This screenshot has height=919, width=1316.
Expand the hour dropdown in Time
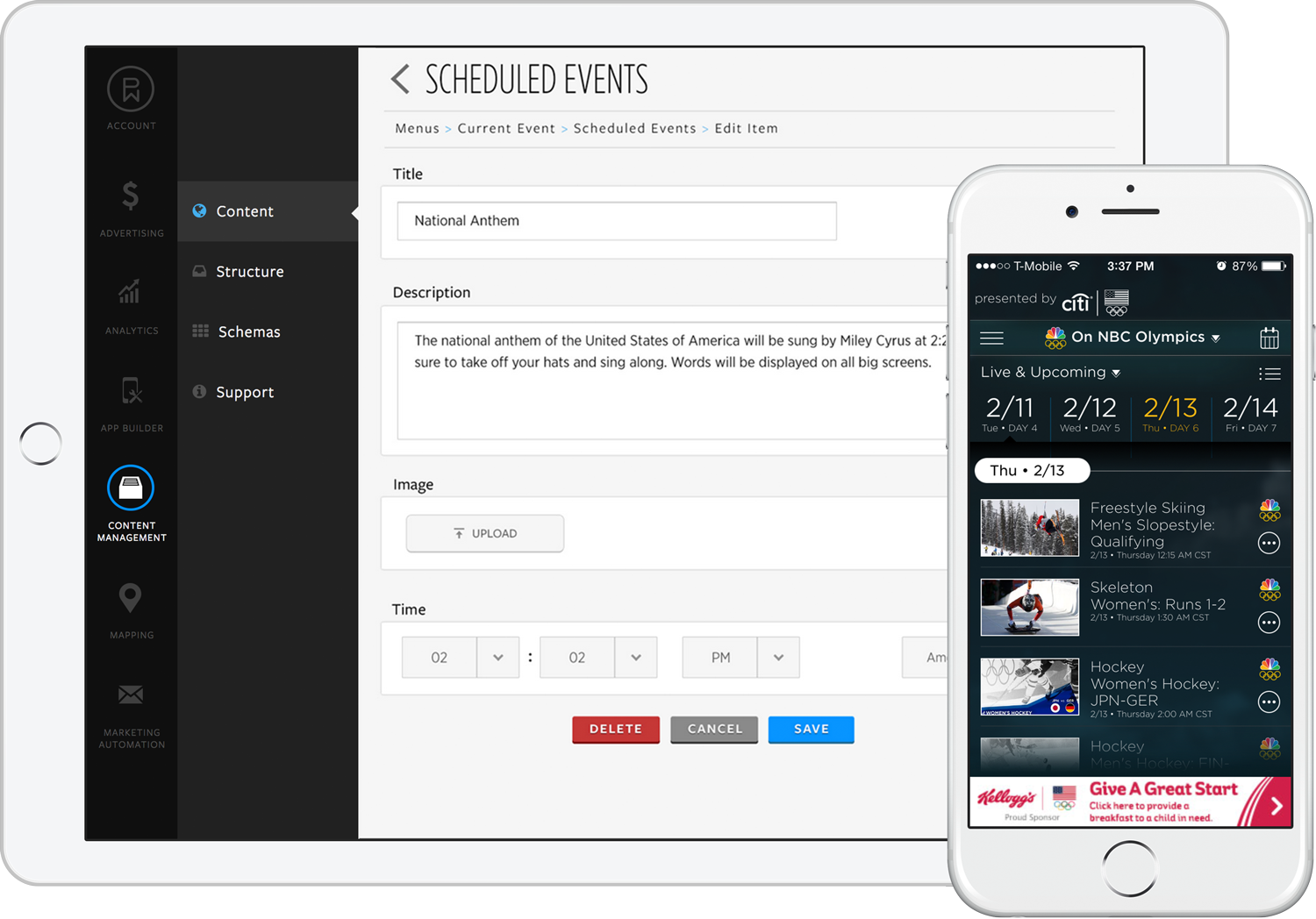pyautogui.click(x=497, y=658)
